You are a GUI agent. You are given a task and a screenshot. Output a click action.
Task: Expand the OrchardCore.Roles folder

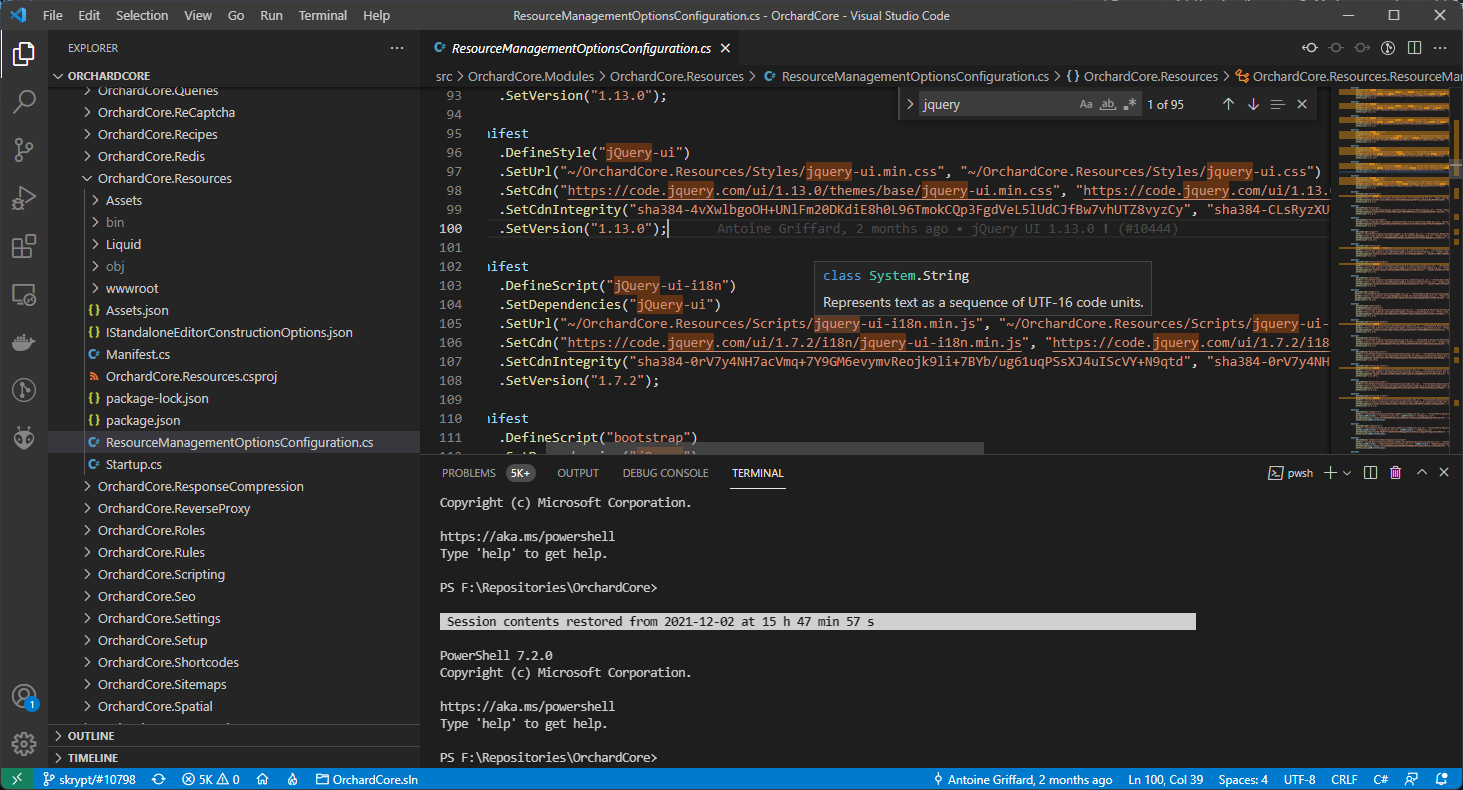coord(151,530)
